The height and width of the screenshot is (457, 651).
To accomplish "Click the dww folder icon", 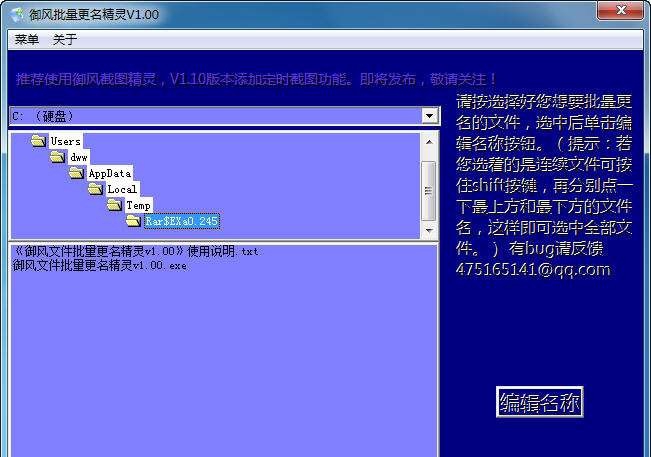I will [x=58, y=157].
